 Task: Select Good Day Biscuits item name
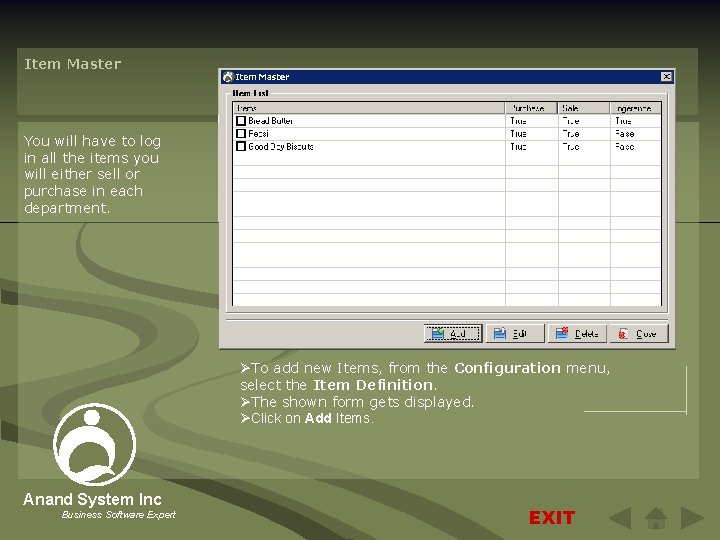tap(281, 146)
